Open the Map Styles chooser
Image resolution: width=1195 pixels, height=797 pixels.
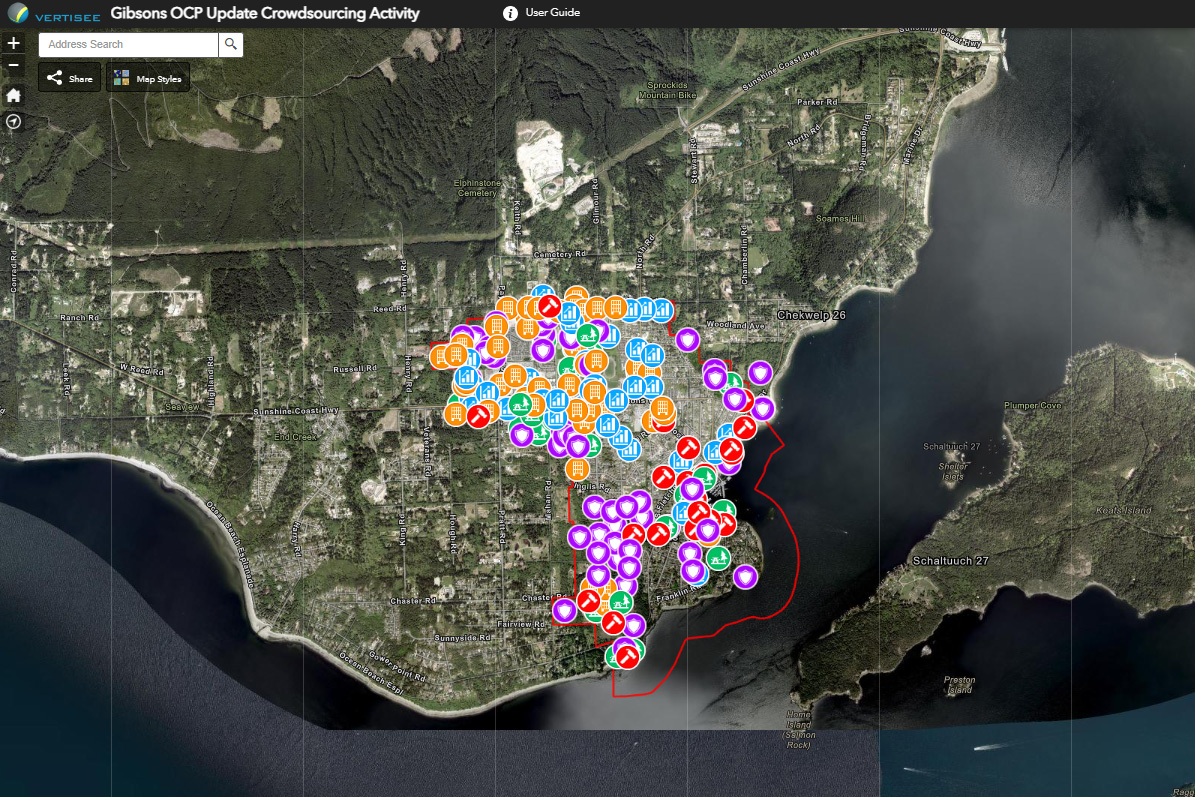point(148,78)
